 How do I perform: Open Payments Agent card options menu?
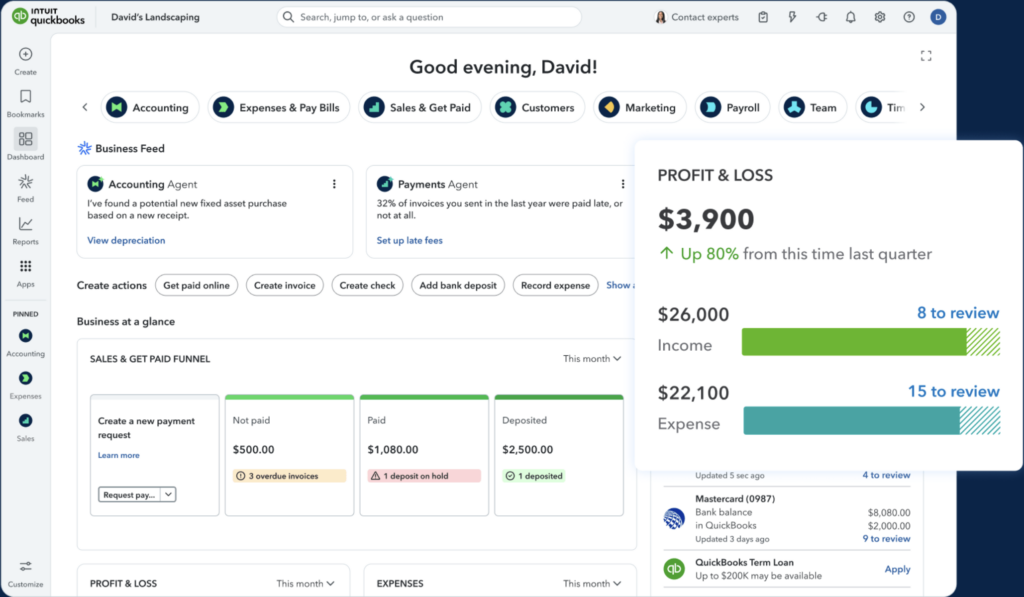click(x=623, y=184)
